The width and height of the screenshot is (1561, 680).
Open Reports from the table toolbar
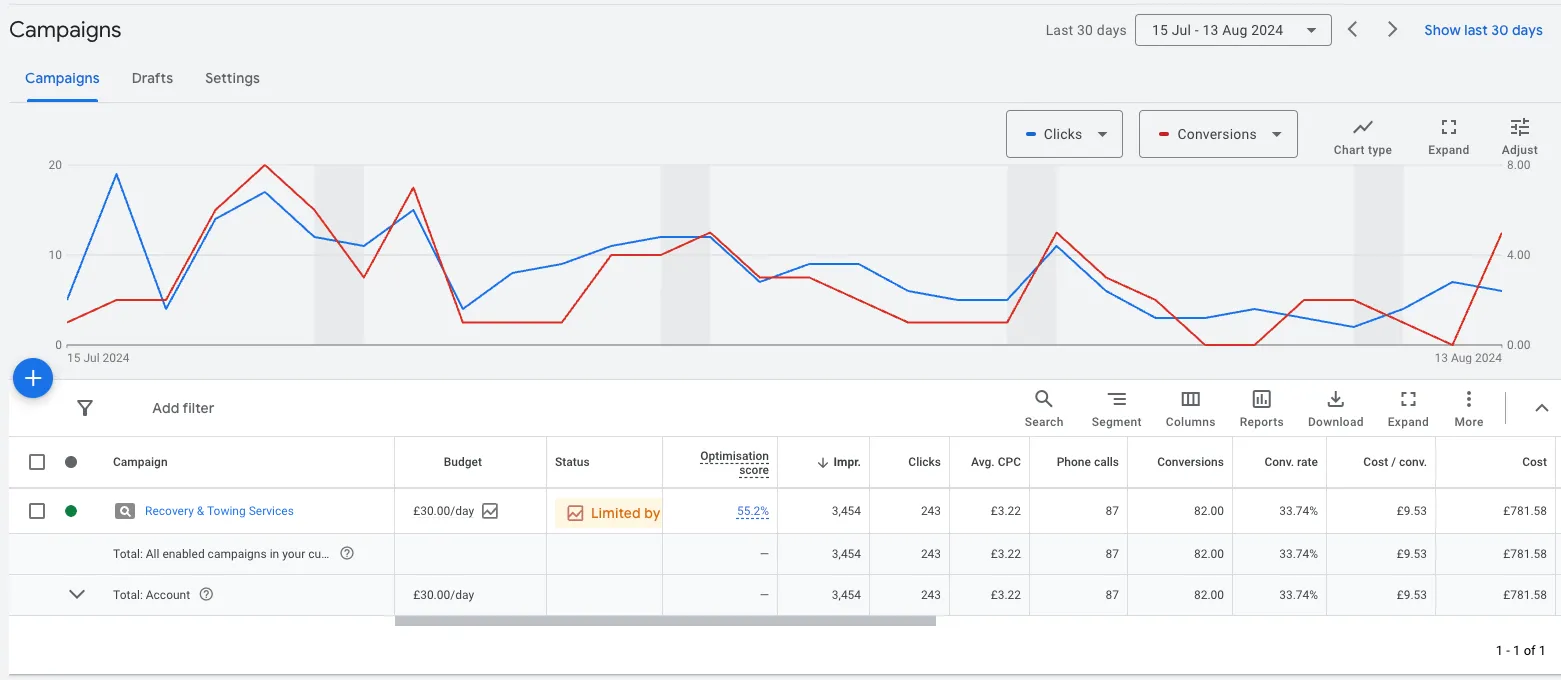[x=1261, y=408]
